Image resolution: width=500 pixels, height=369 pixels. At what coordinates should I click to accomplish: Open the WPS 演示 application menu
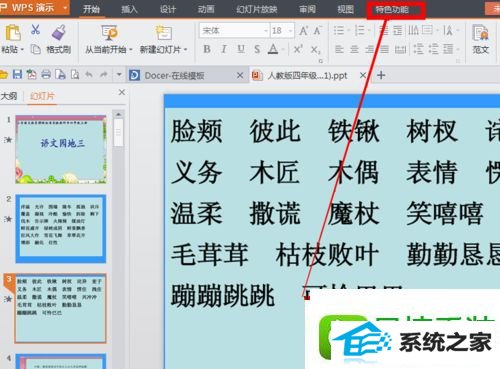pos(34,7)
